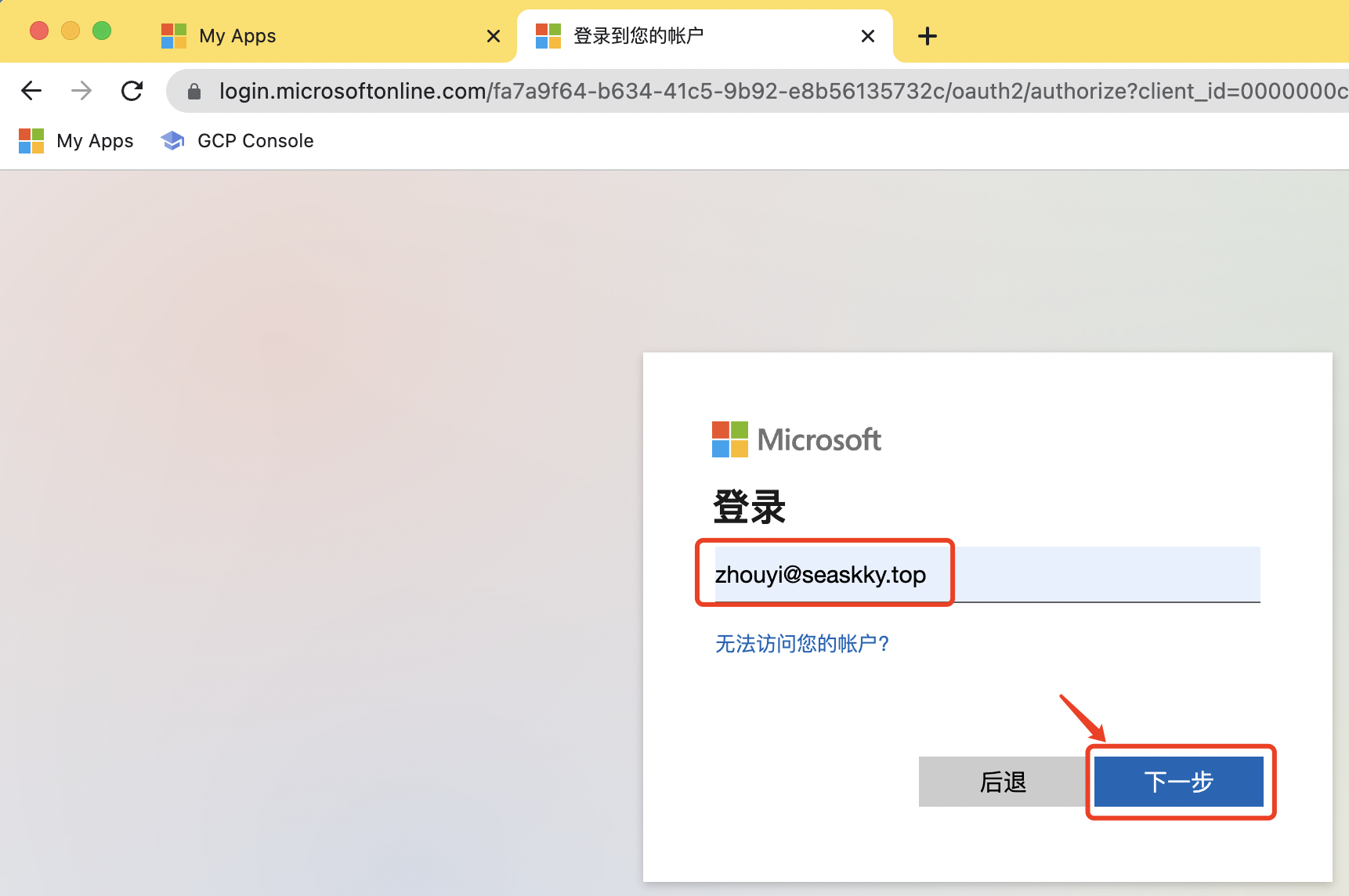Click the My Apps bookmark Microsoft icon

(31, 141)
